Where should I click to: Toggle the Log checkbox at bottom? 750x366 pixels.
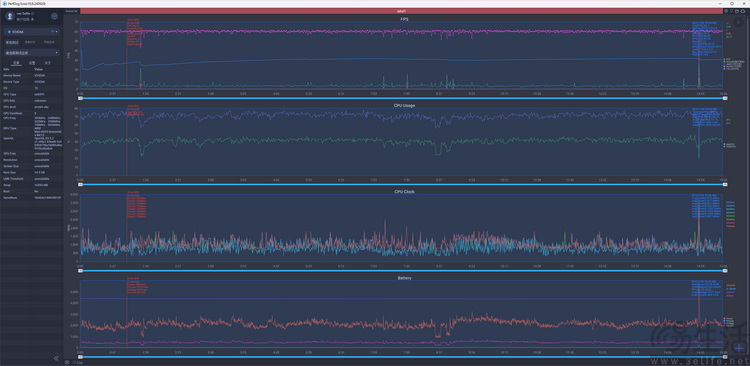[x=74, y=363]
